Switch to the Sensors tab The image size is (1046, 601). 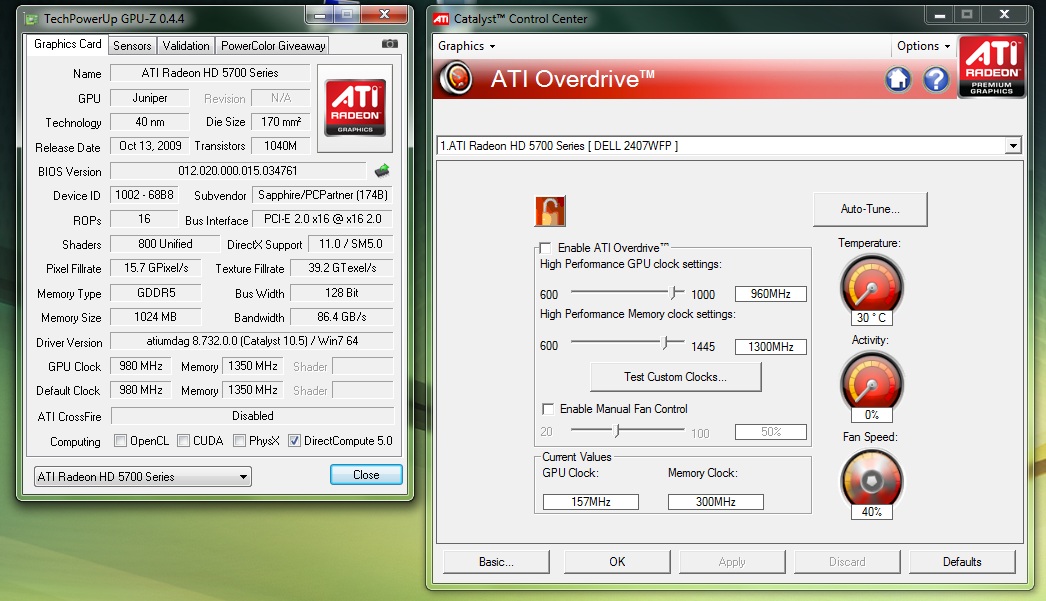[x=132, y=45]
